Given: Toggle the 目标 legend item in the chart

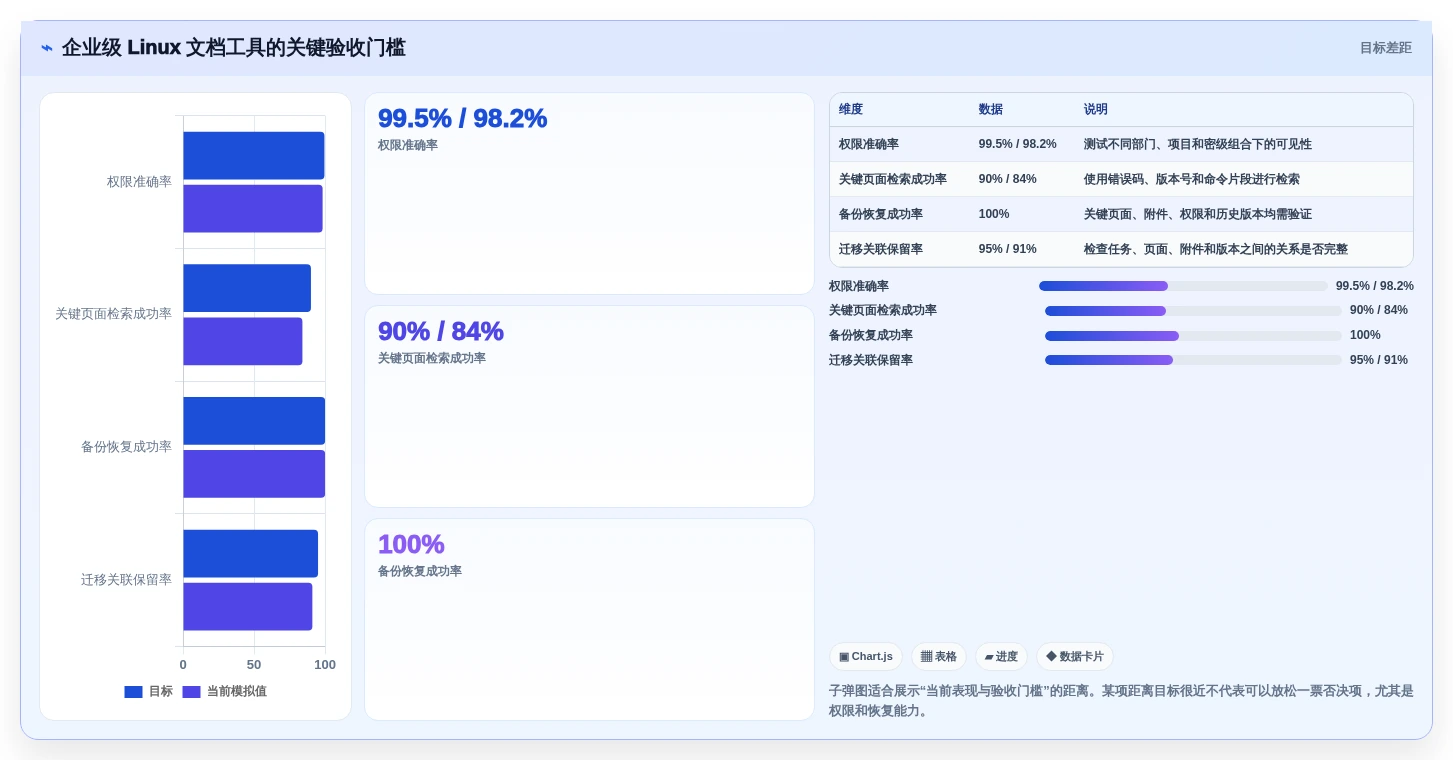Looking at the screenshot, I should coord(148,692).
